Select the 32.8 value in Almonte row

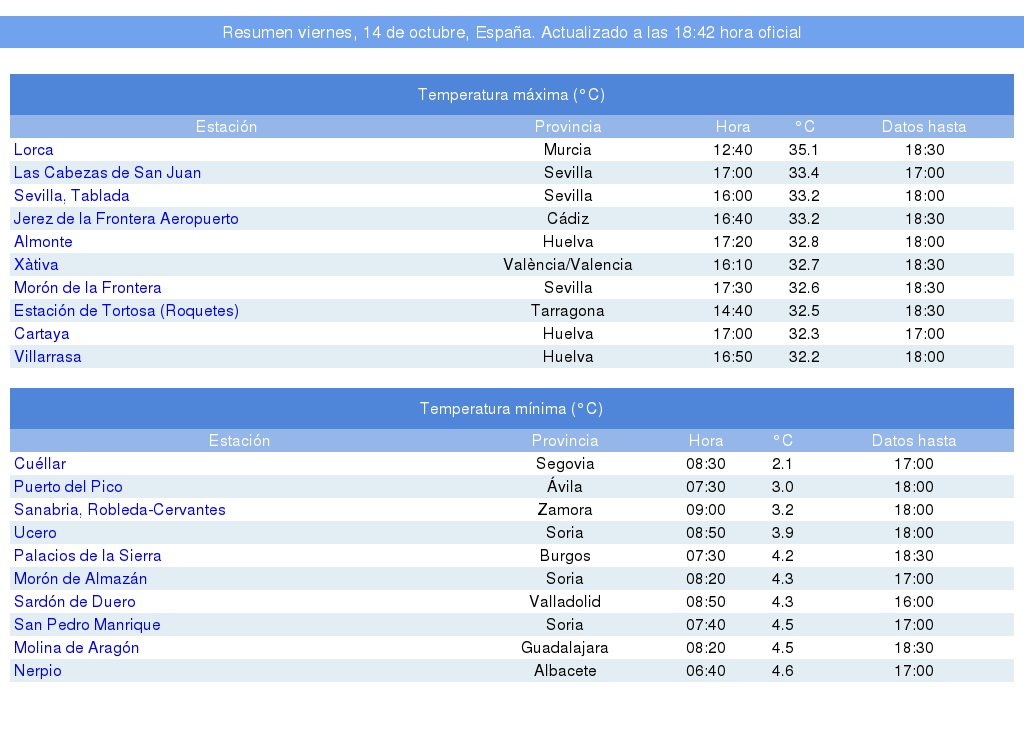(x=803, y=242)
